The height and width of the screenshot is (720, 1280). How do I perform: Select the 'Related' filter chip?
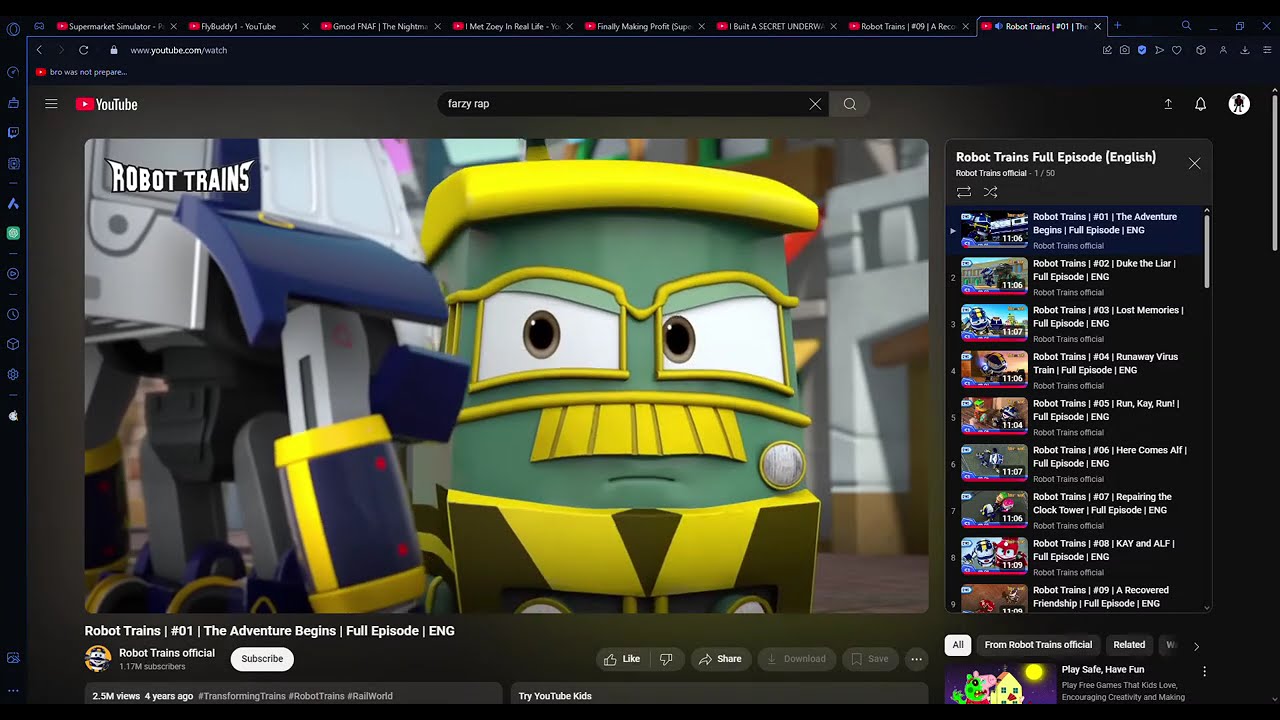[1129, 645]
